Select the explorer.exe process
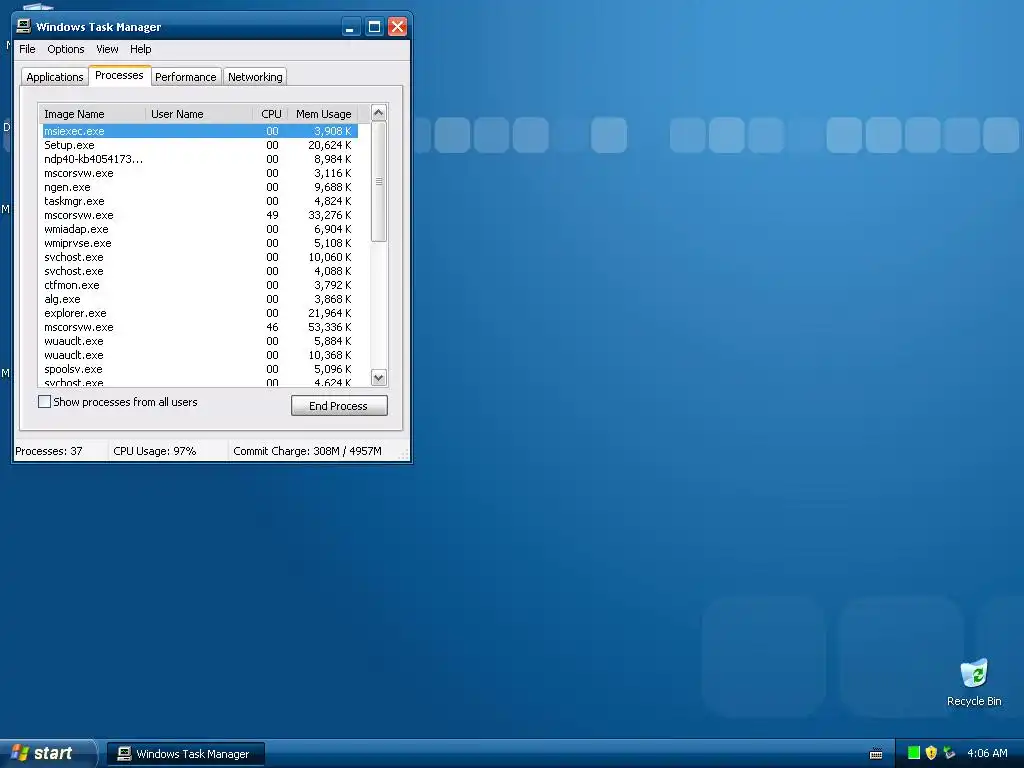This screenshot has height=768, width=1024. pyautogui.click(x=200, y=313)
